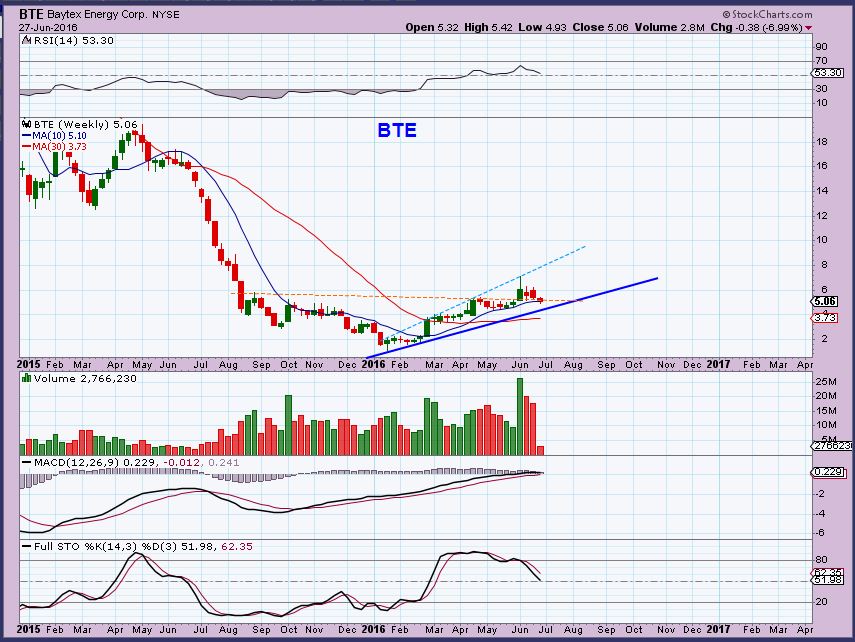Click the MA(30) 3.73 legend entry
855x642 pixels.
tap(54, 147)
